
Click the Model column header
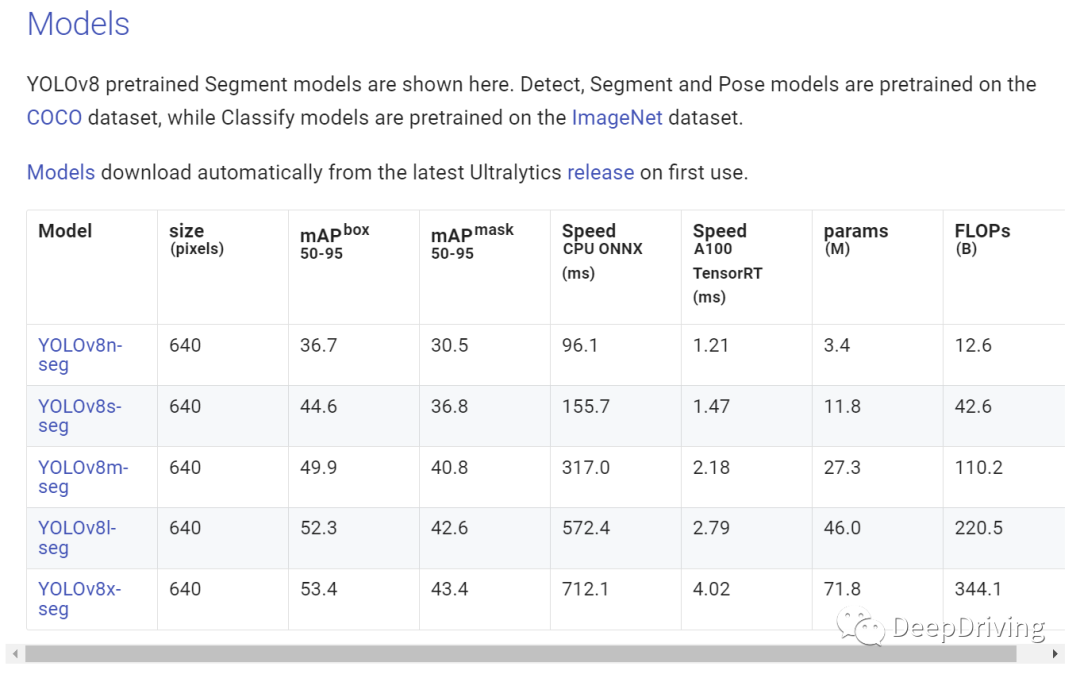coord(65,231)
